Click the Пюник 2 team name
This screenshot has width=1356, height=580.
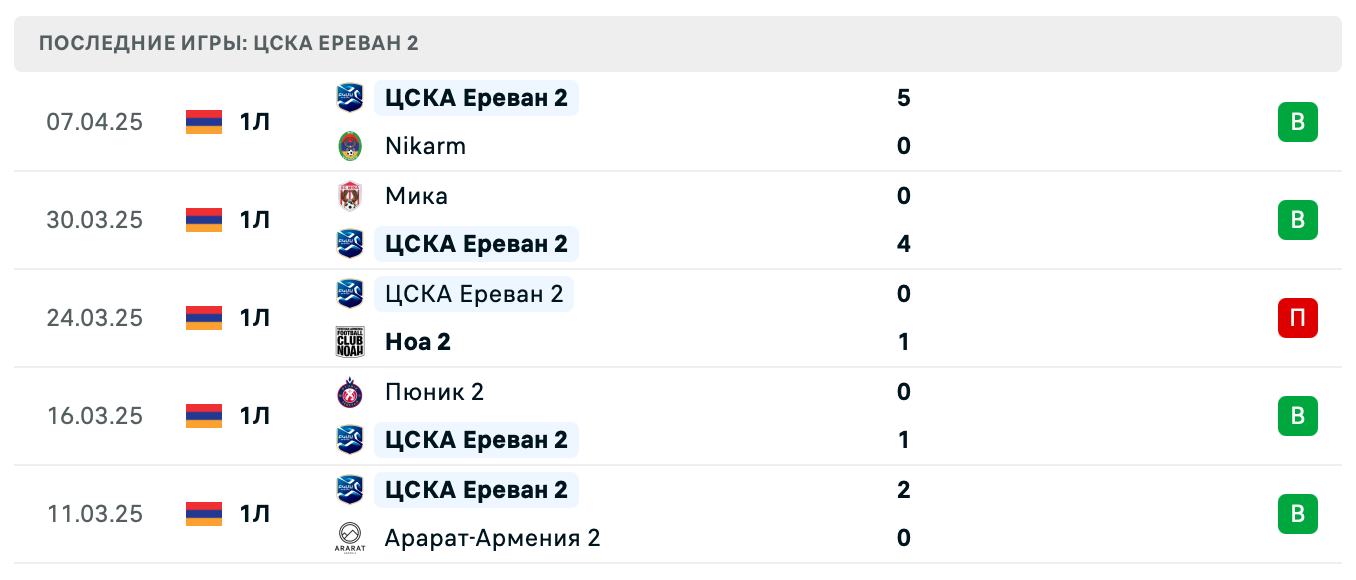pos(434,392)
